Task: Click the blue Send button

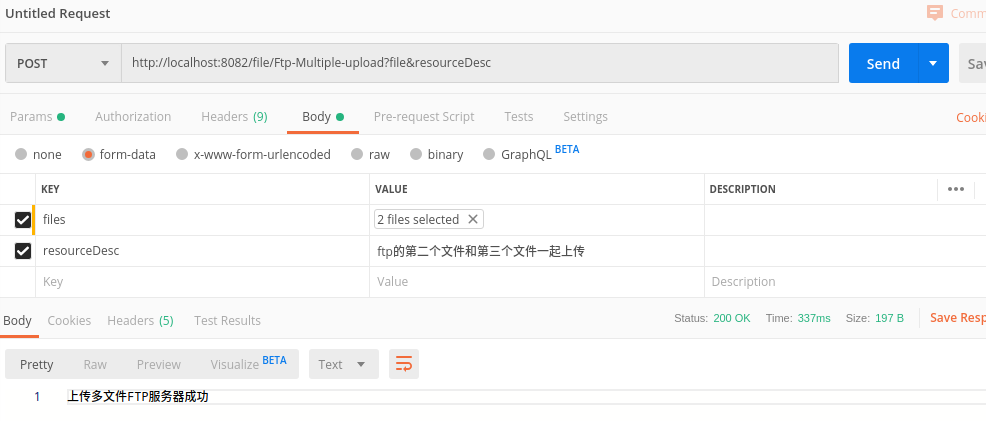Action: pyautogui.click(x=883, y=63)
